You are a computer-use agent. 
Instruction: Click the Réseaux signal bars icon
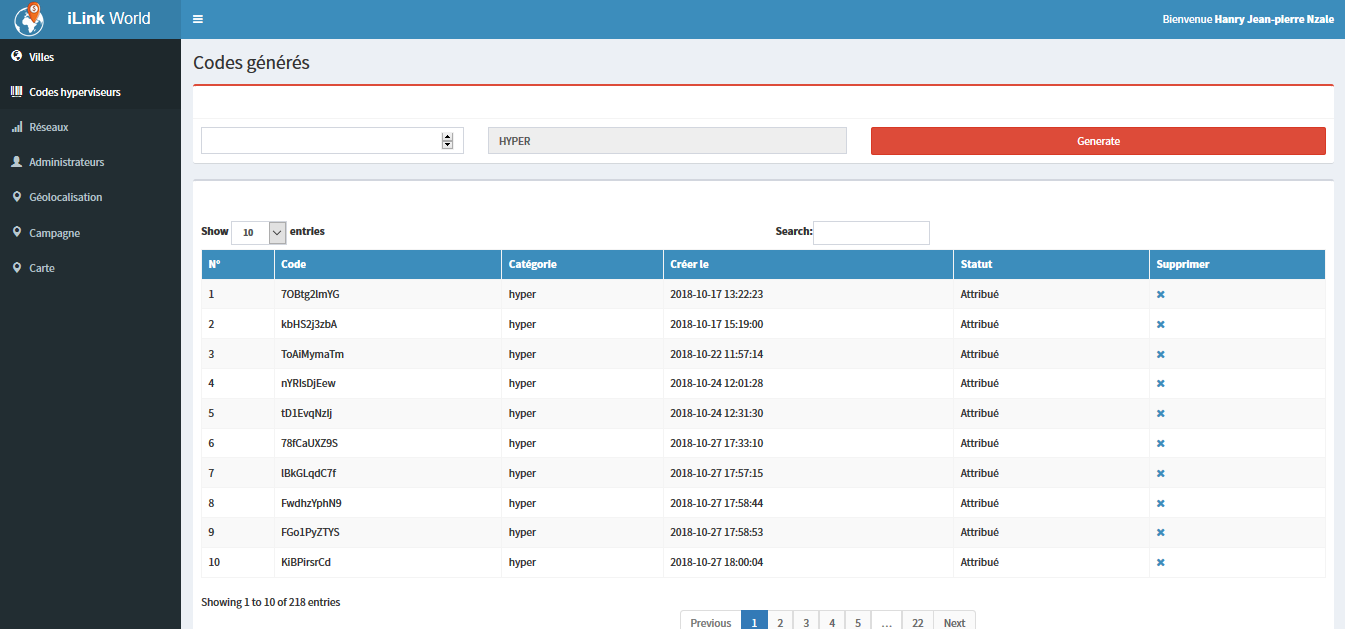pyautogui.click(x=16, y=127)
